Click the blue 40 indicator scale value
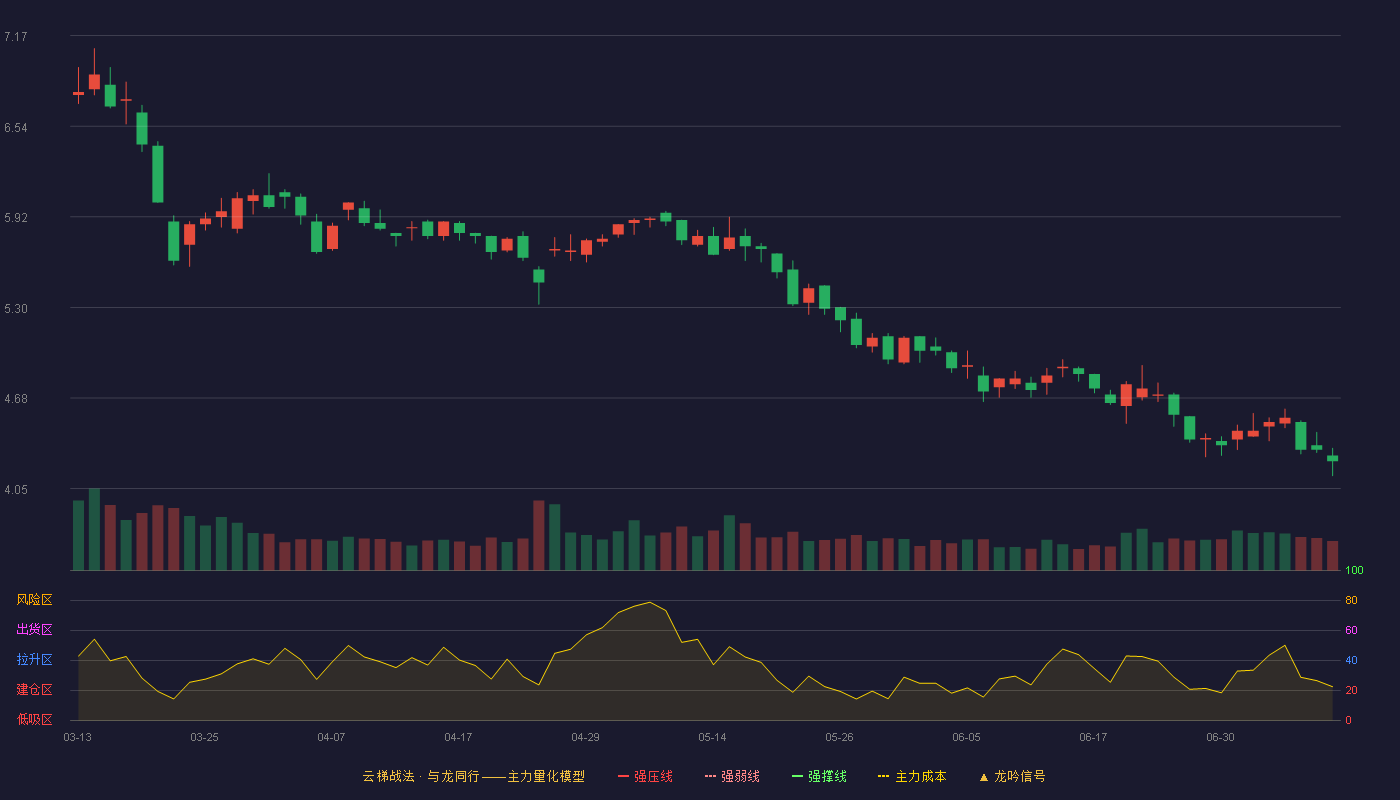Image resolution: width=1400 pixels, height=800 pixels. pos(1351,661)
